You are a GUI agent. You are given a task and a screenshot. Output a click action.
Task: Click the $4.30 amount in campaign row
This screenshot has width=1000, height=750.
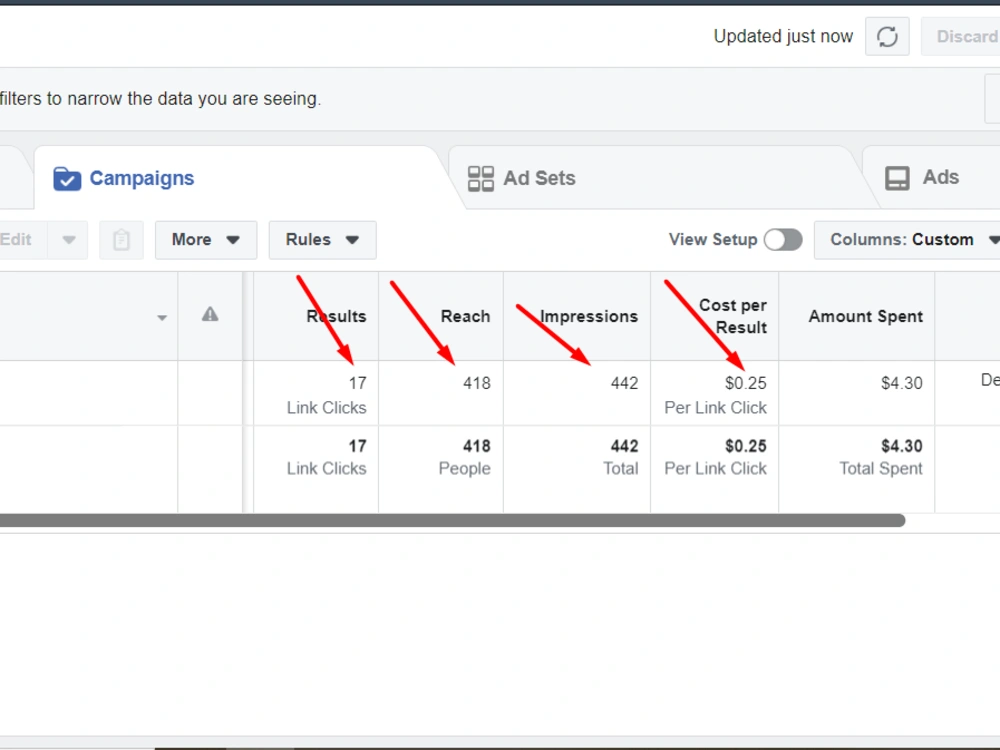click(x=902, y=383)
